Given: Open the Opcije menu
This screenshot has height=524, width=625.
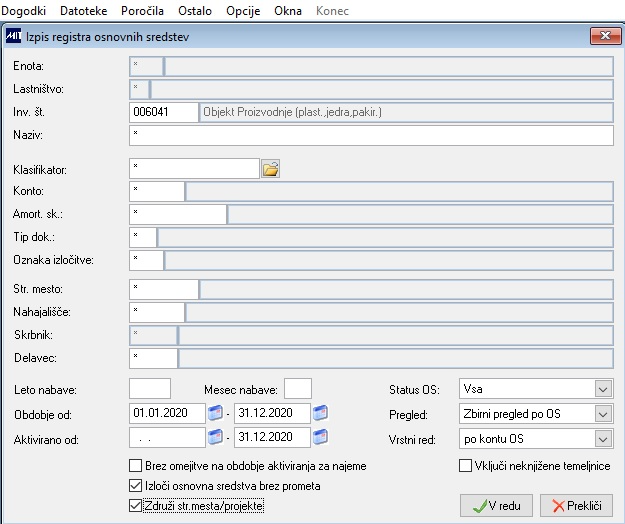Looking at the screenshot, I should 243,11.
